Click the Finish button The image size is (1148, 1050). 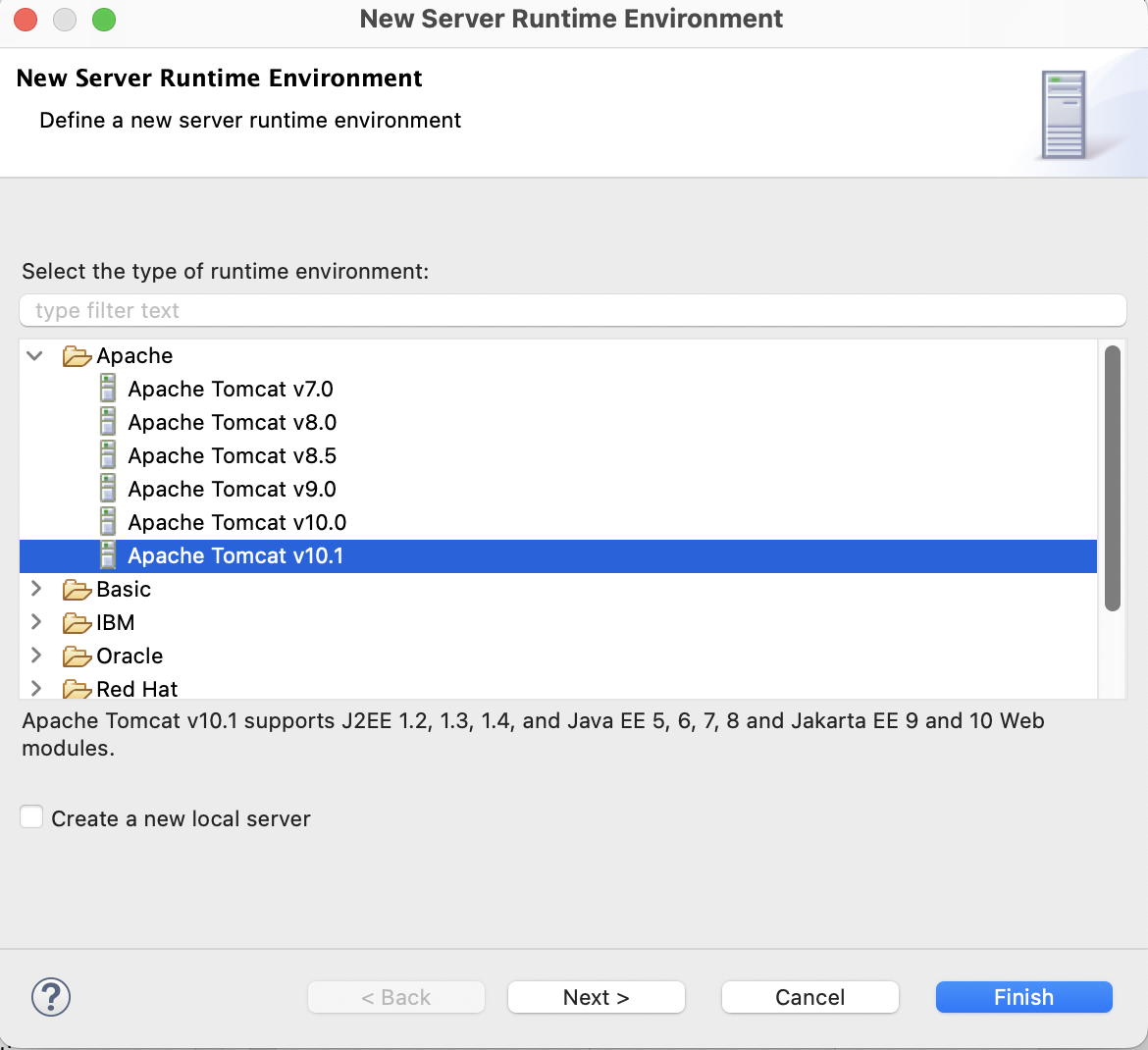1023,997
